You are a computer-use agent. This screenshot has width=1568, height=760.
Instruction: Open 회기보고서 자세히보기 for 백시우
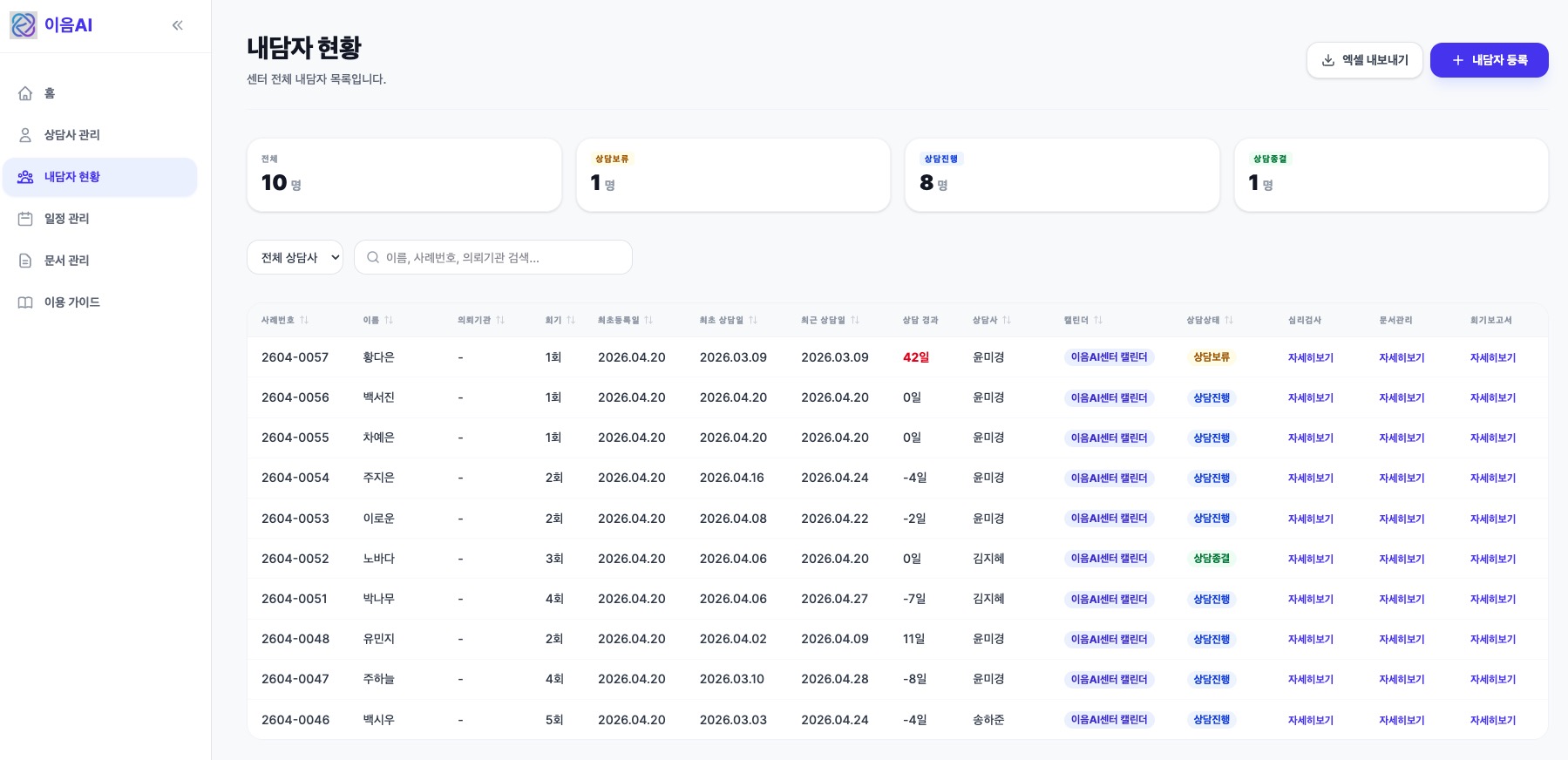click(x=1492, y=721)
